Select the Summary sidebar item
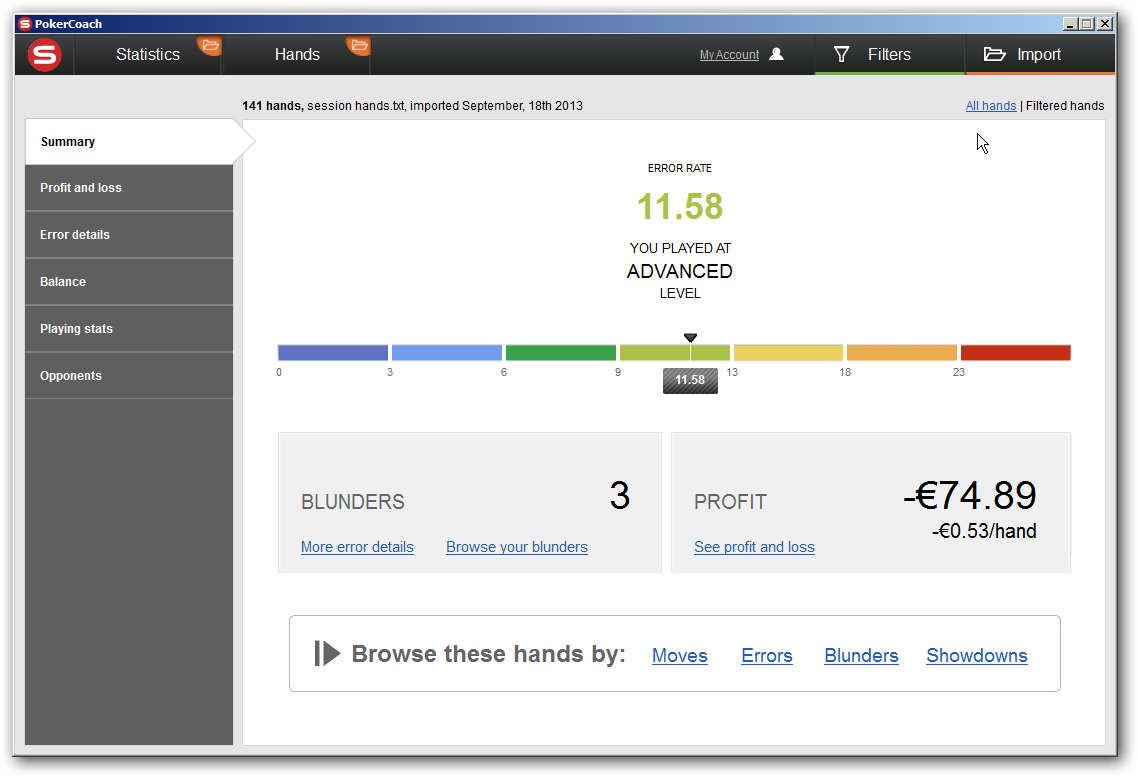1138x777 pixels. [x=129, y=141]
